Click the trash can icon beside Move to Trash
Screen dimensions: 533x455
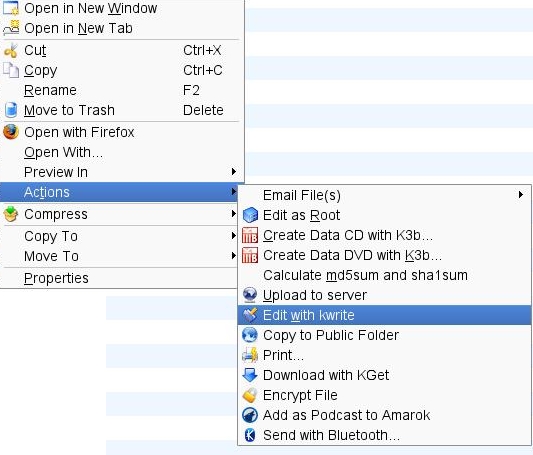pos(11,110)
